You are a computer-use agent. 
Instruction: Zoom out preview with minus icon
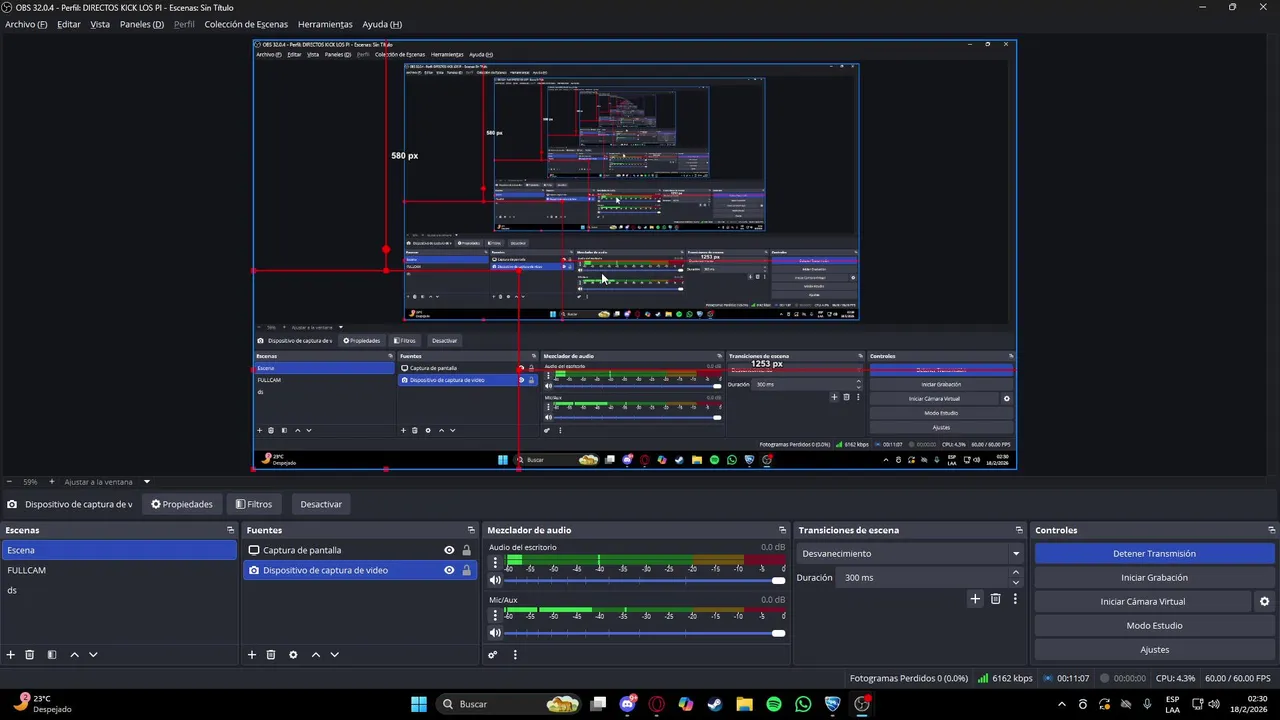pyautogui.click(x=9, y=482)
